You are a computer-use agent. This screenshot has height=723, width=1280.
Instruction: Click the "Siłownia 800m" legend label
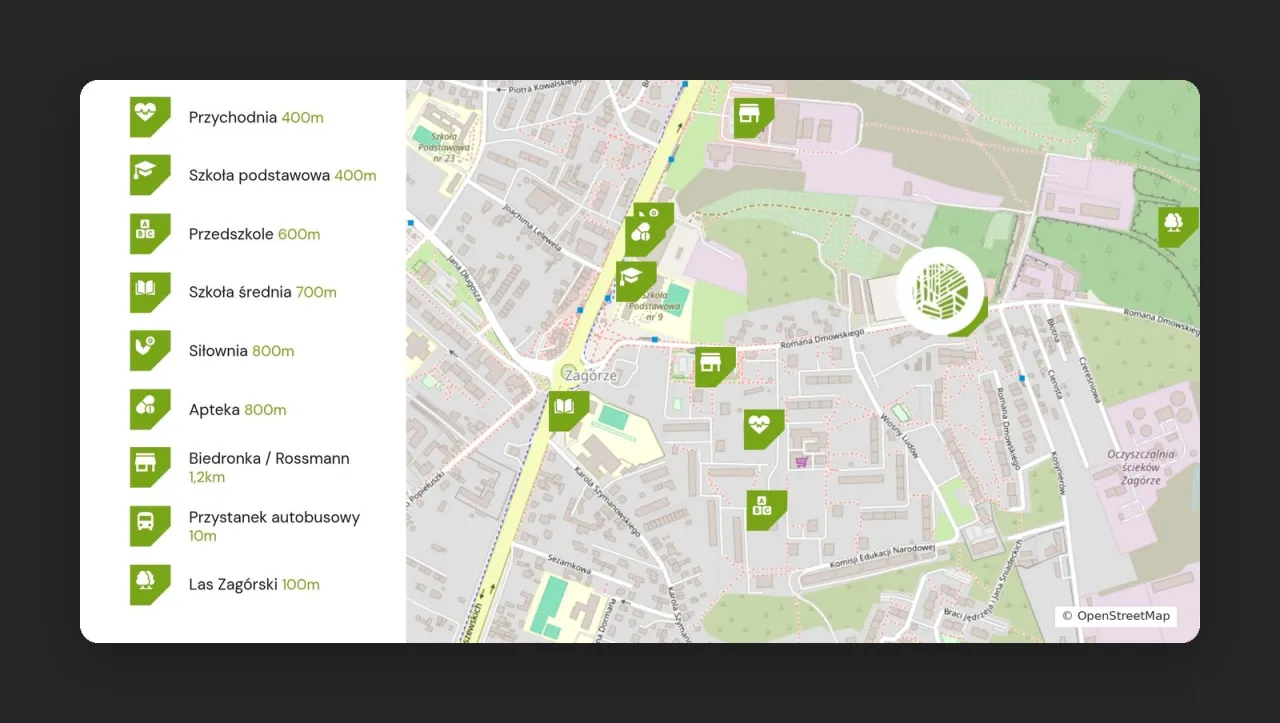coord(242,351)
